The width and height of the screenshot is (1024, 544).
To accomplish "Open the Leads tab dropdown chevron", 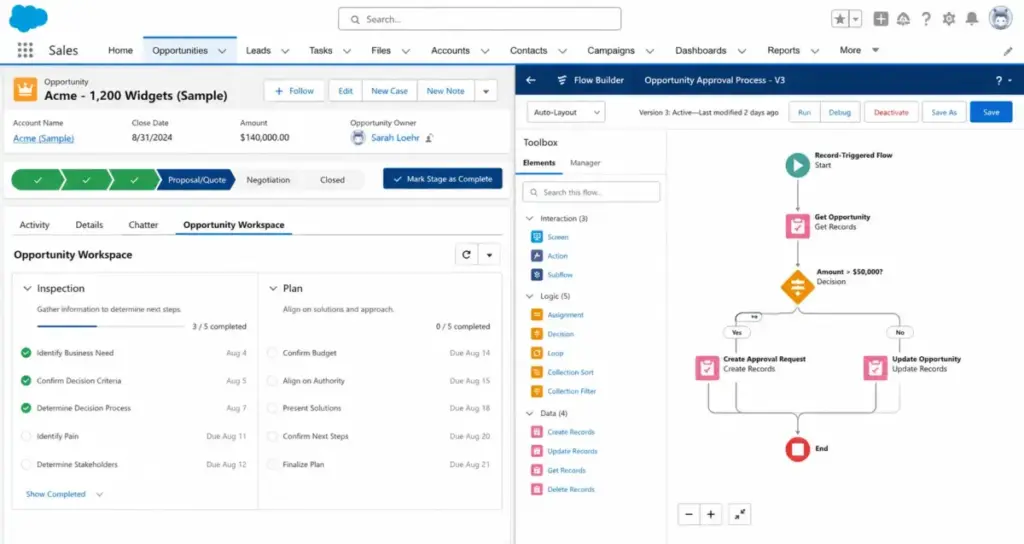I will (285, 51).
